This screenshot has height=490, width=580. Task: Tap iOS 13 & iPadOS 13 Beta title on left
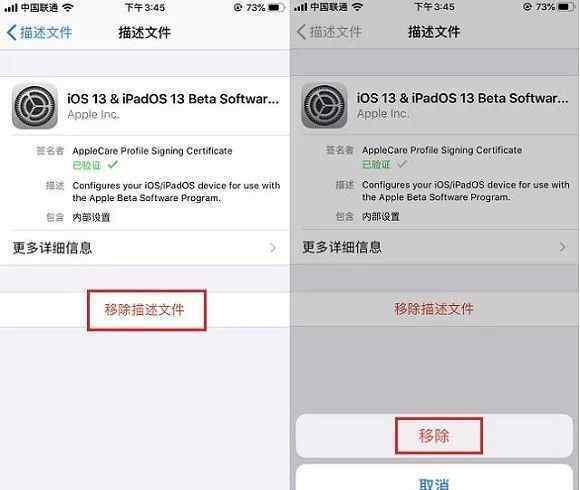[173, 99]
